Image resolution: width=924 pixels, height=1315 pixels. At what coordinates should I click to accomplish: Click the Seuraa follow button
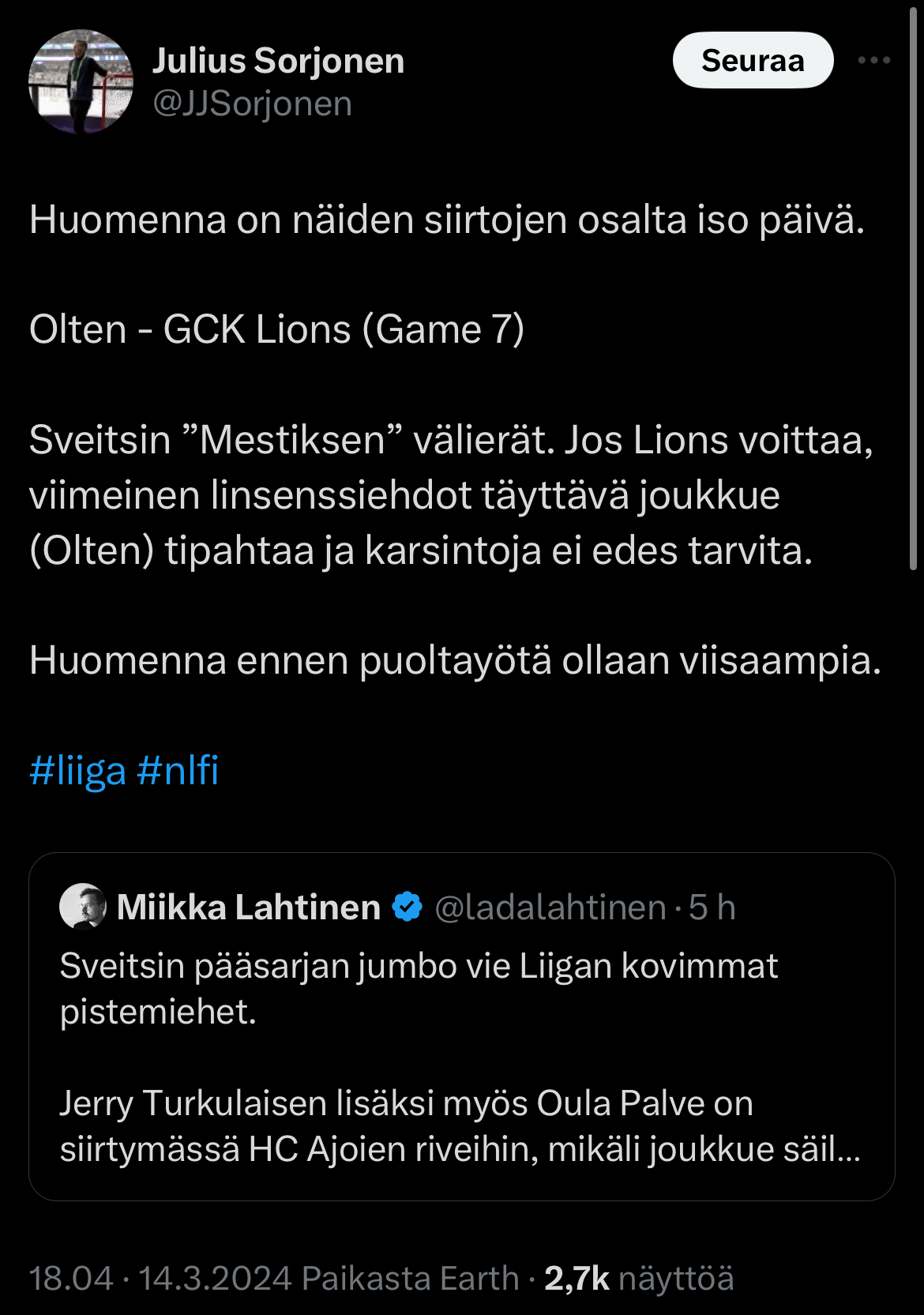coord(753,61)
